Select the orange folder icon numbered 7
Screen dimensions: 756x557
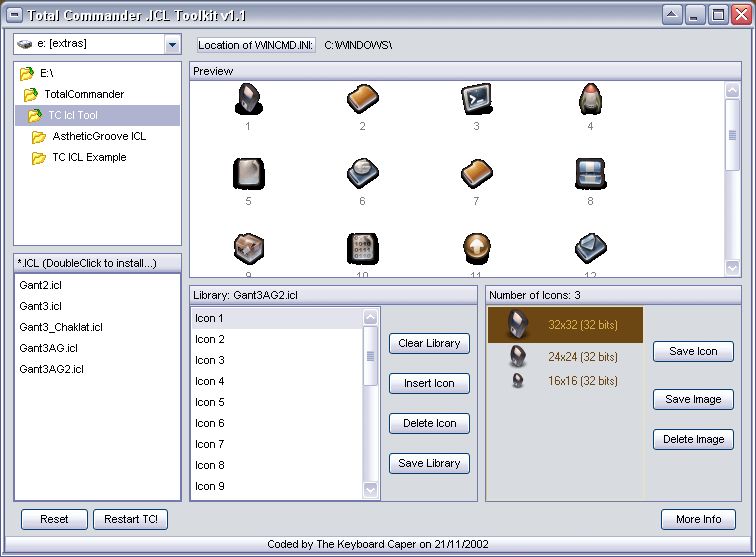pyautogui.click(x=476, y=174)
